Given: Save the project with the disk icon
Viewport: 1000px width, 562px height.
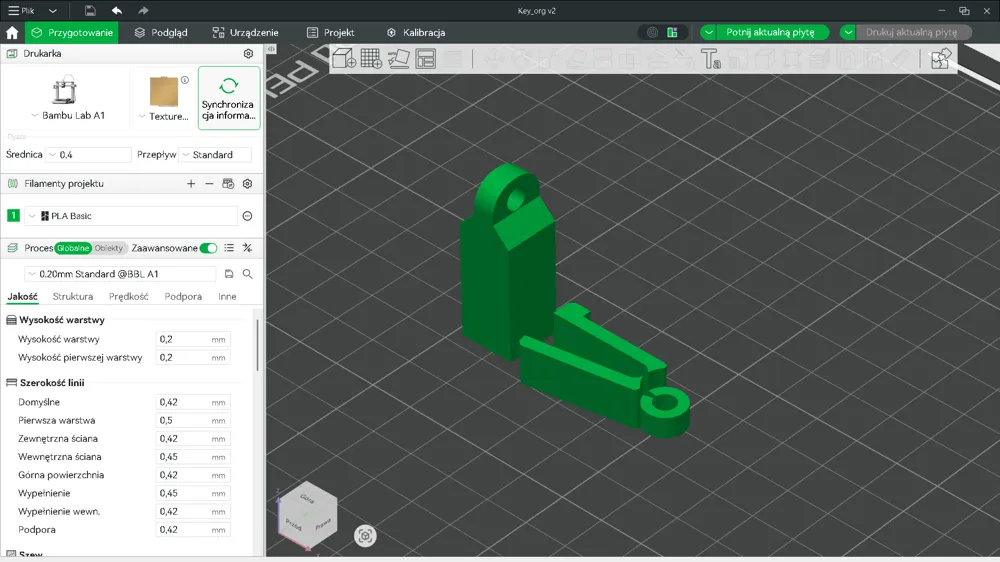Looking at the screenshot, I should coord(90,11).
